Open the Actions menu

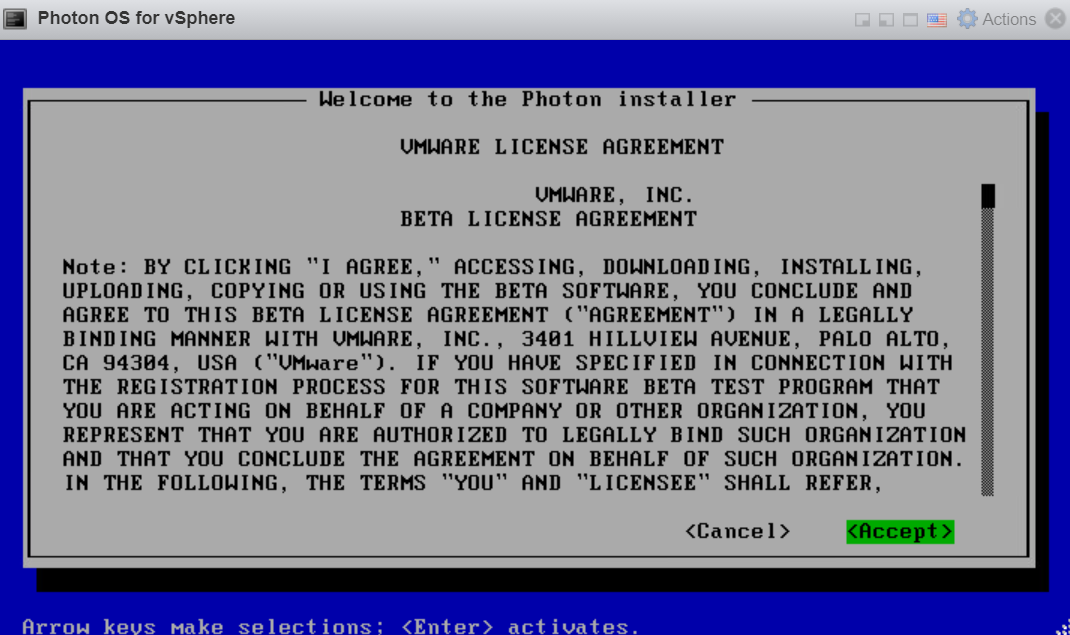coord(1008,19)
